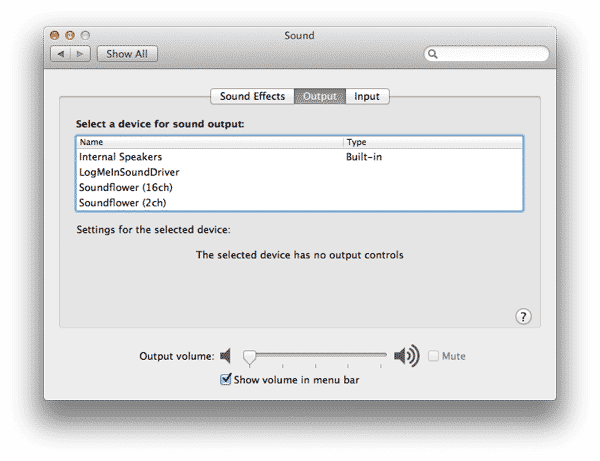Image resolution: width=600 pixels, height=461 pixels.
Task: Click the search field in toolbar
Action: pos(492,54)
